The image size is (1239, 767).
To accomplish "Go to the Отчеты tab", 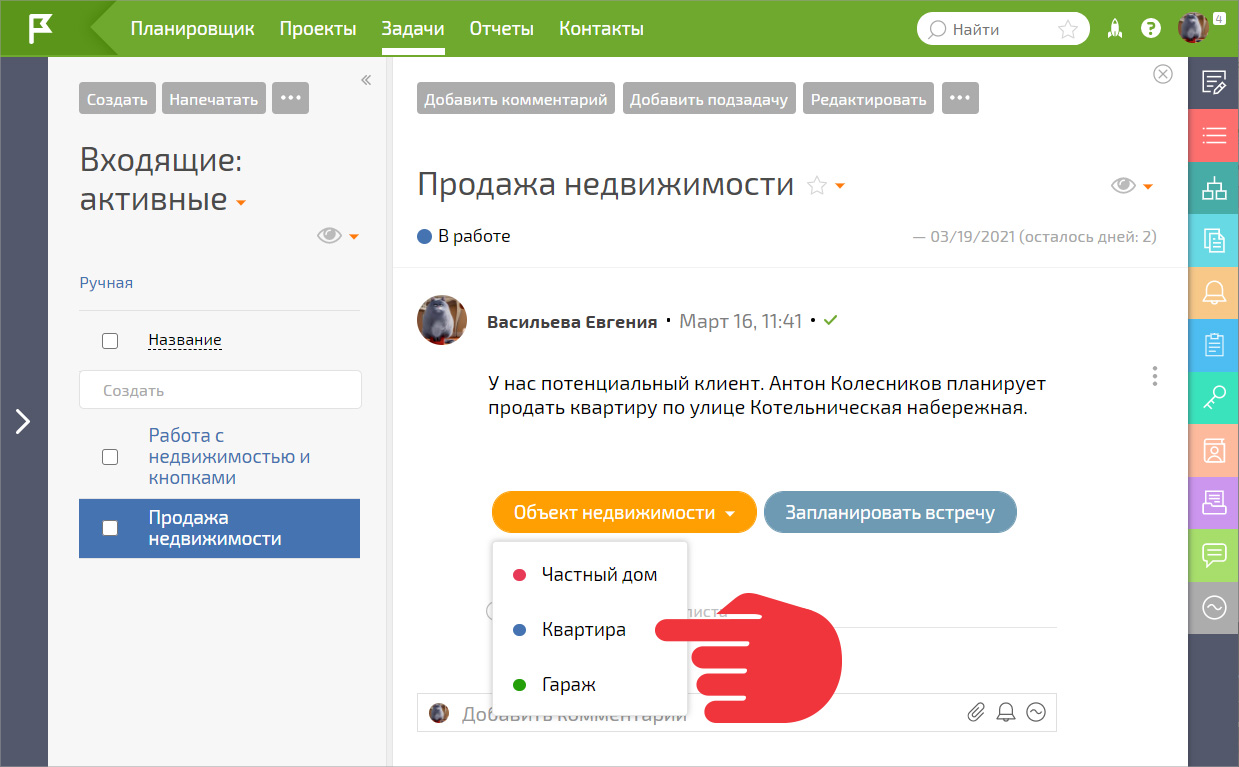I will click(502, 29).
